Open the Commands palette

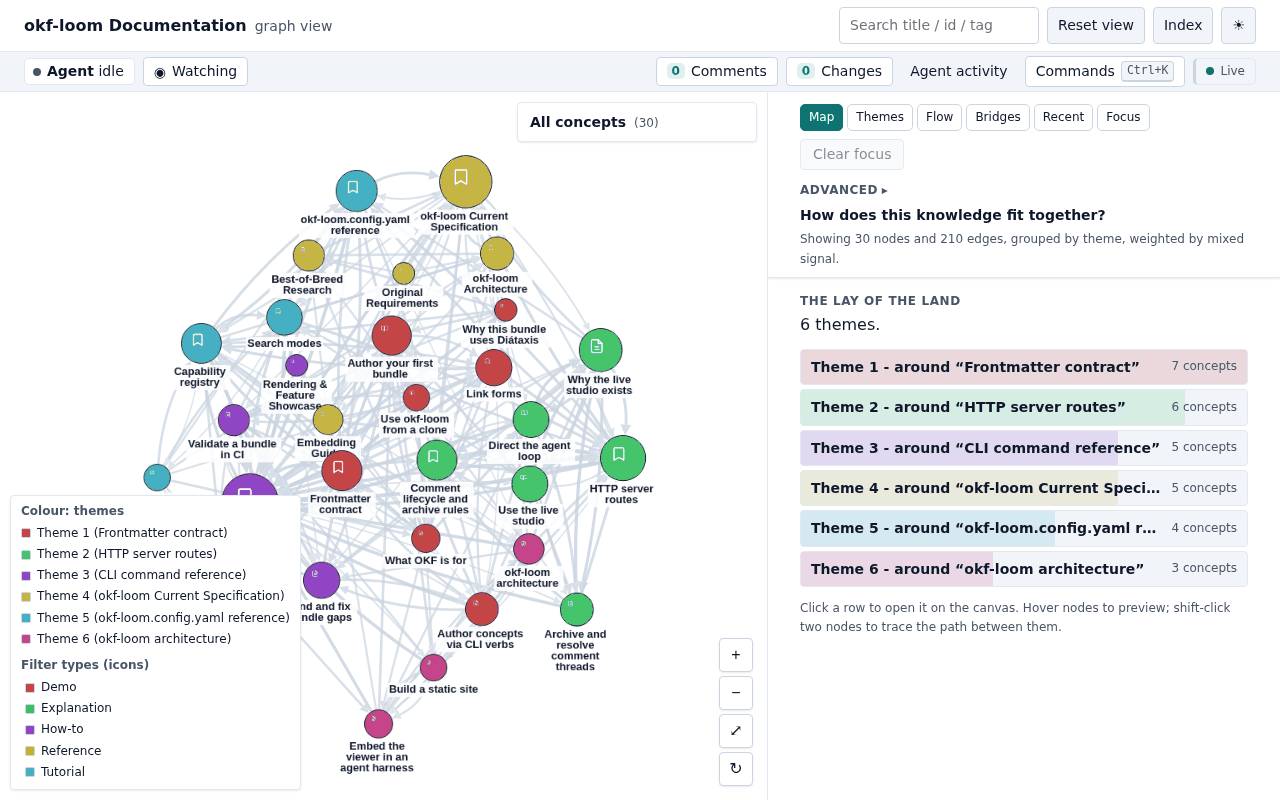pyautogui.click(x=1104, y=72)
